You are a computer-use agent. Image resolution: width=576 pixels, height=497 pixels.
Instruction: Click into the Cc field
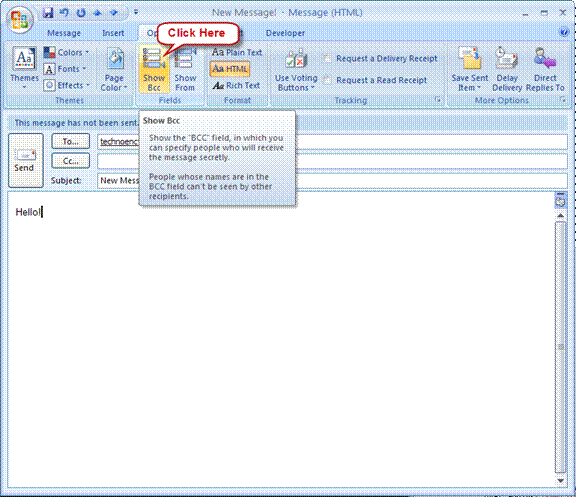332,161
